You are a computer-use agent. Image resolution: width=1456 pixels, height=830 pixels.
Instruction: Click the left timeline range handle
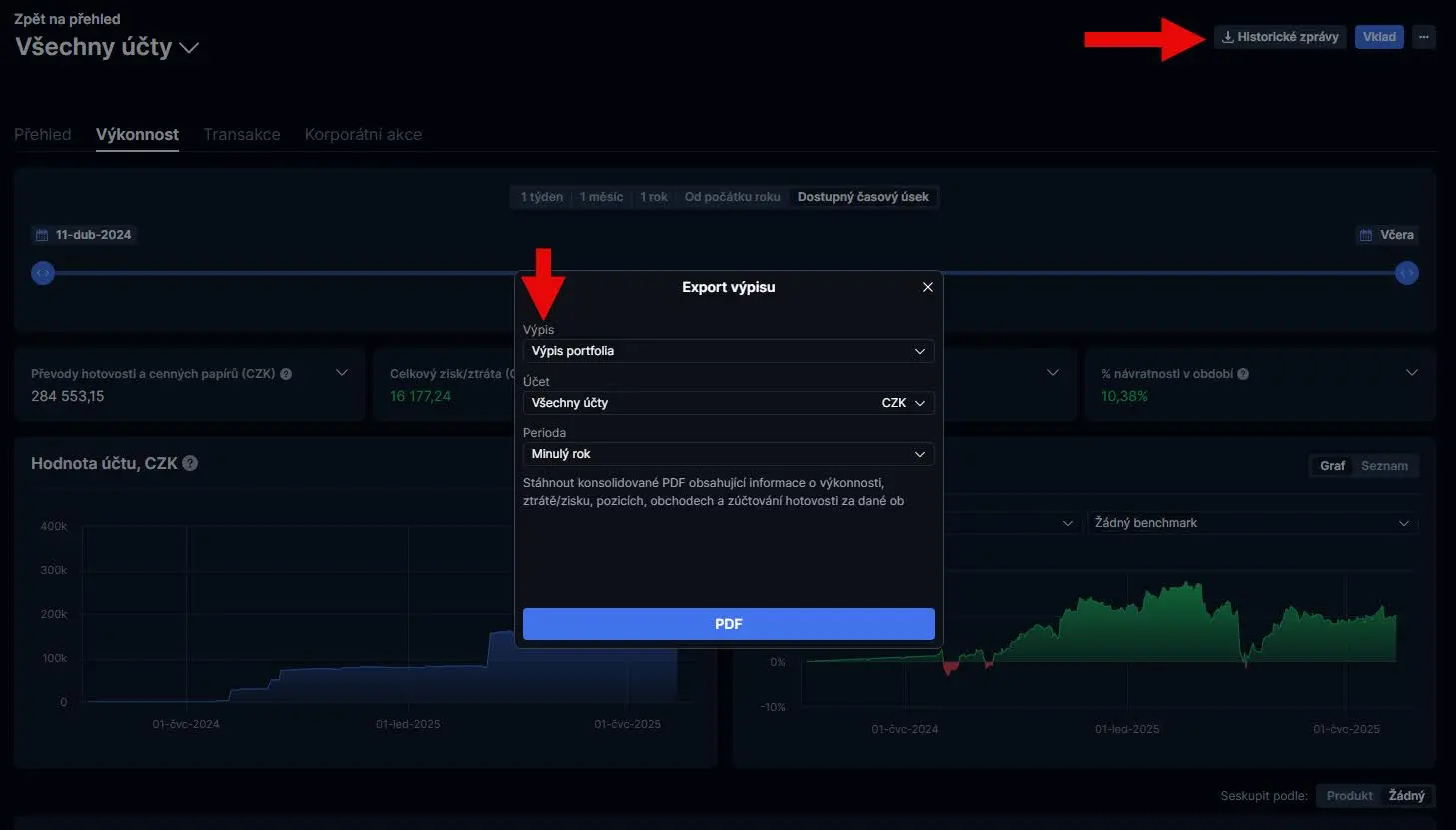point(43,273)
